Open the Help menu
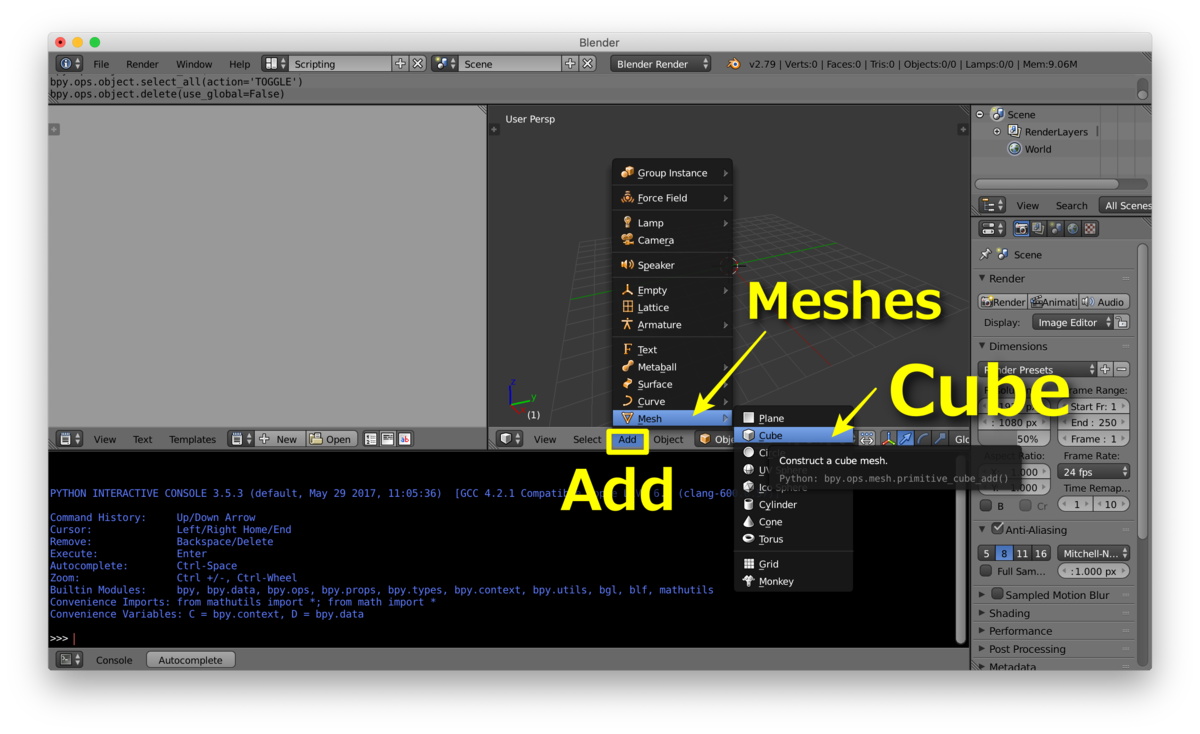Viewport: 1200px width, 734px height. (240, 64)
